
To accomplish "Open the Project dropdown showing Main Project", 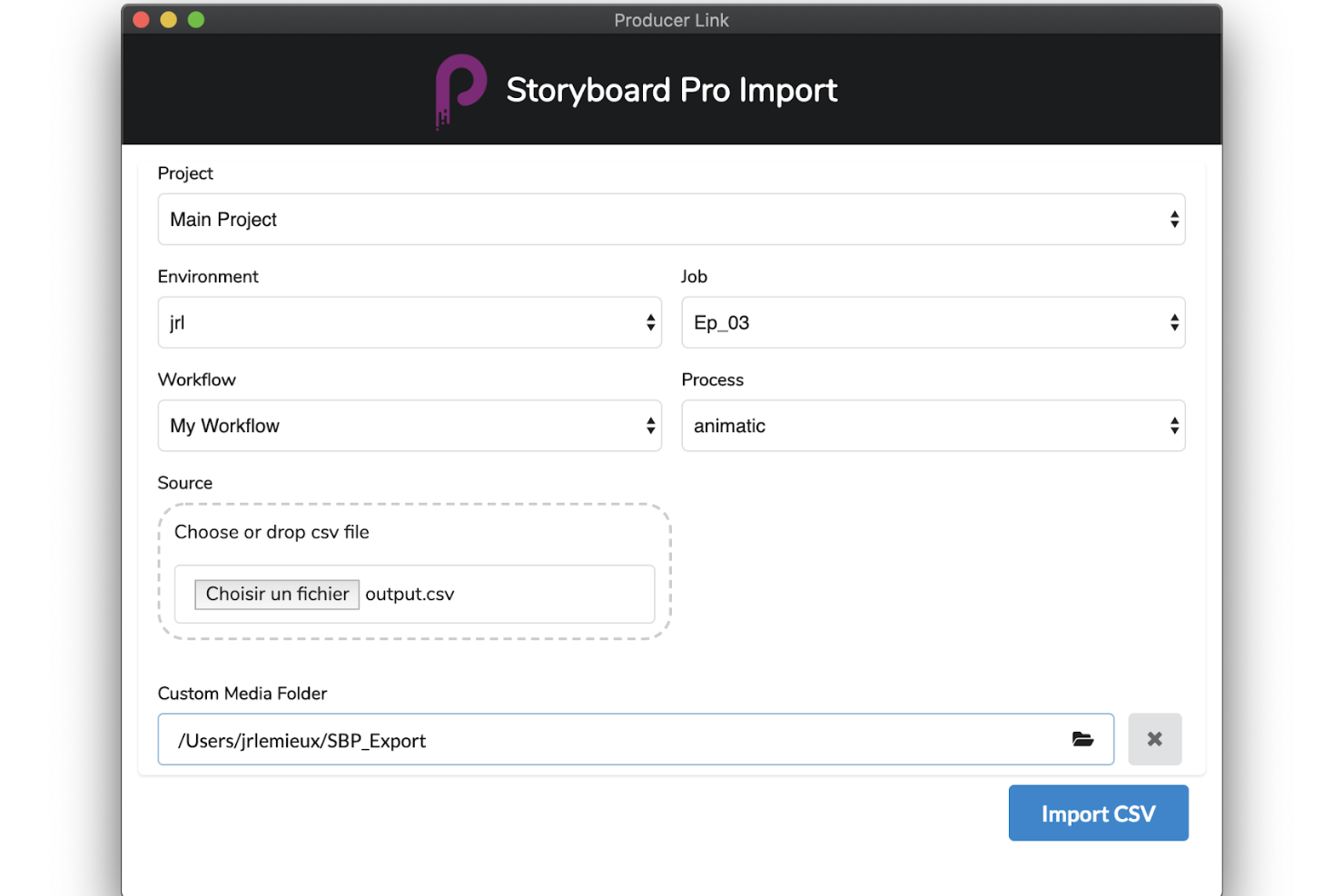I will pyautogui.click(x=671, y=219).
